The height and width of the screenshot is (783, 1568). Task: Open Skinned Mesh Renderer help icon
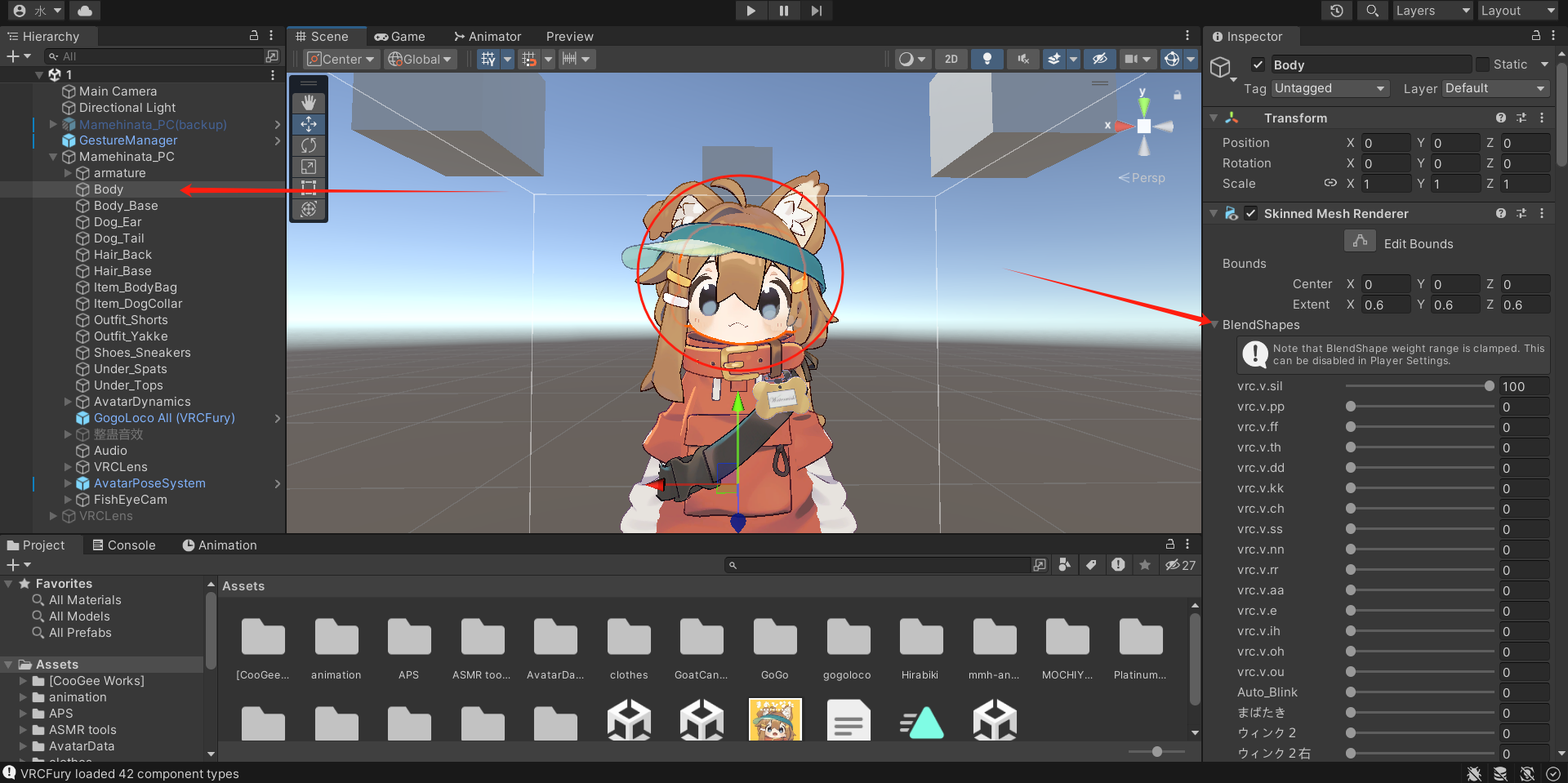[1501, 213]
